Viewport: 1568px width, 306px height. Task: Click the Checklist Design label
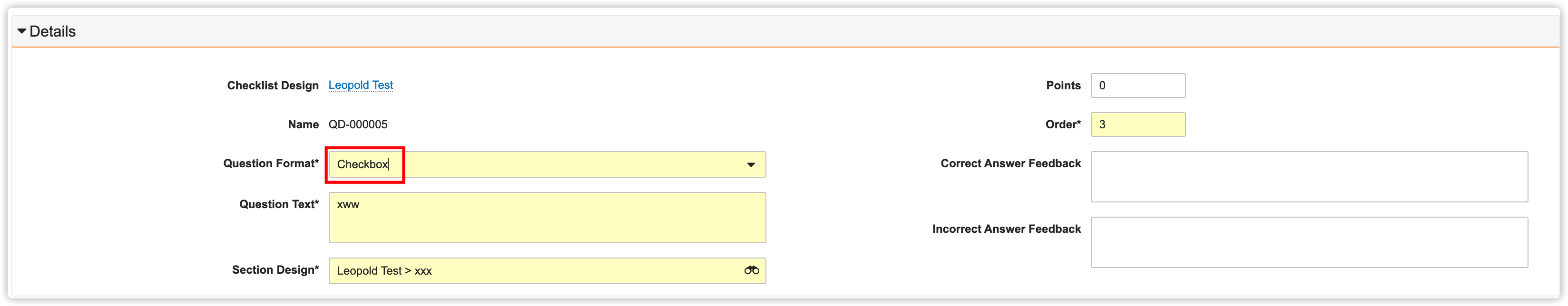point(273,85)
